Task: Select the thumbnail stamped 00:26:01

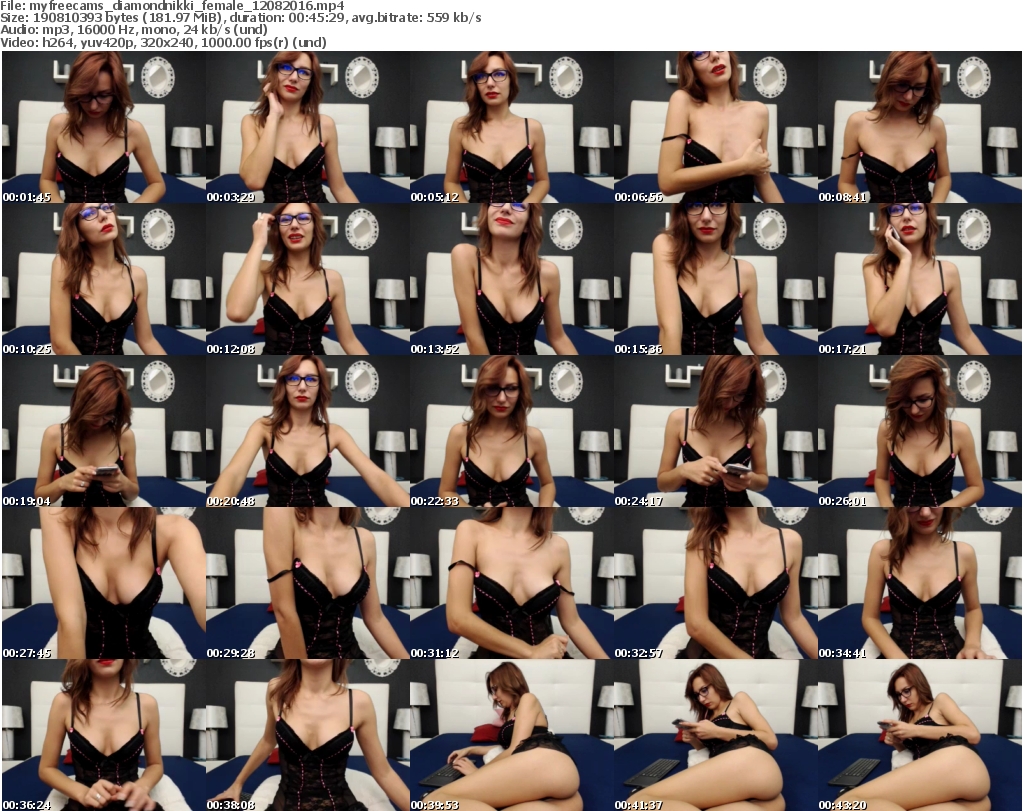Action: (x=920, y=431)
